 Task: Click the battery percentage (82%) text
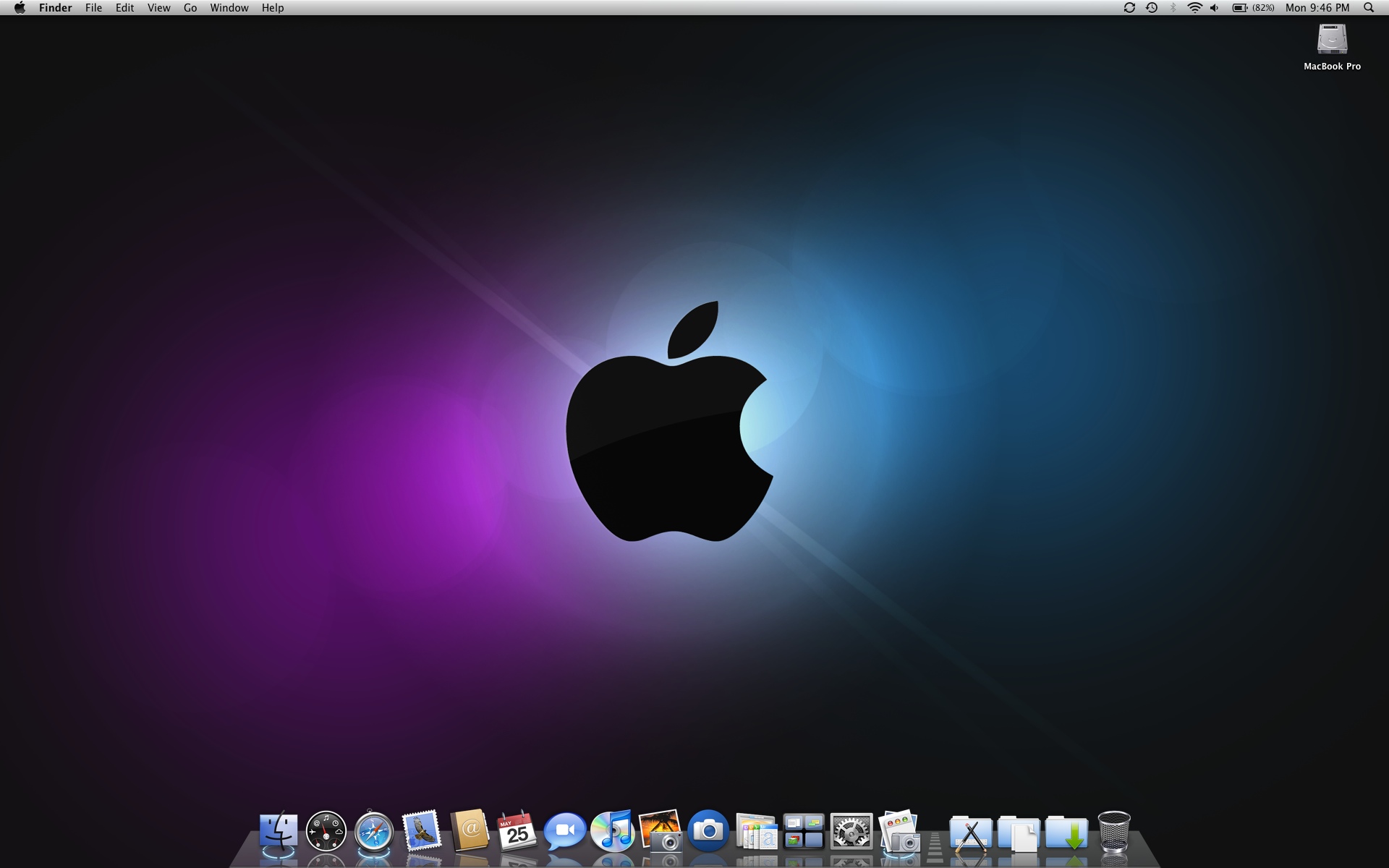click(x=1264, y=8)
